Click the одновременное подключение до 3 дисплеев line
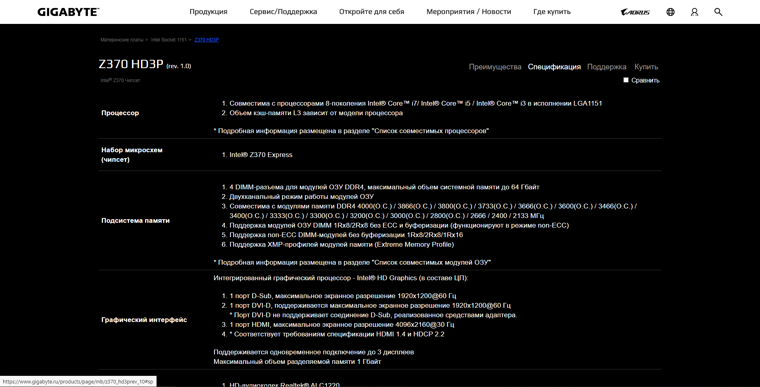 tap(314, 352)
